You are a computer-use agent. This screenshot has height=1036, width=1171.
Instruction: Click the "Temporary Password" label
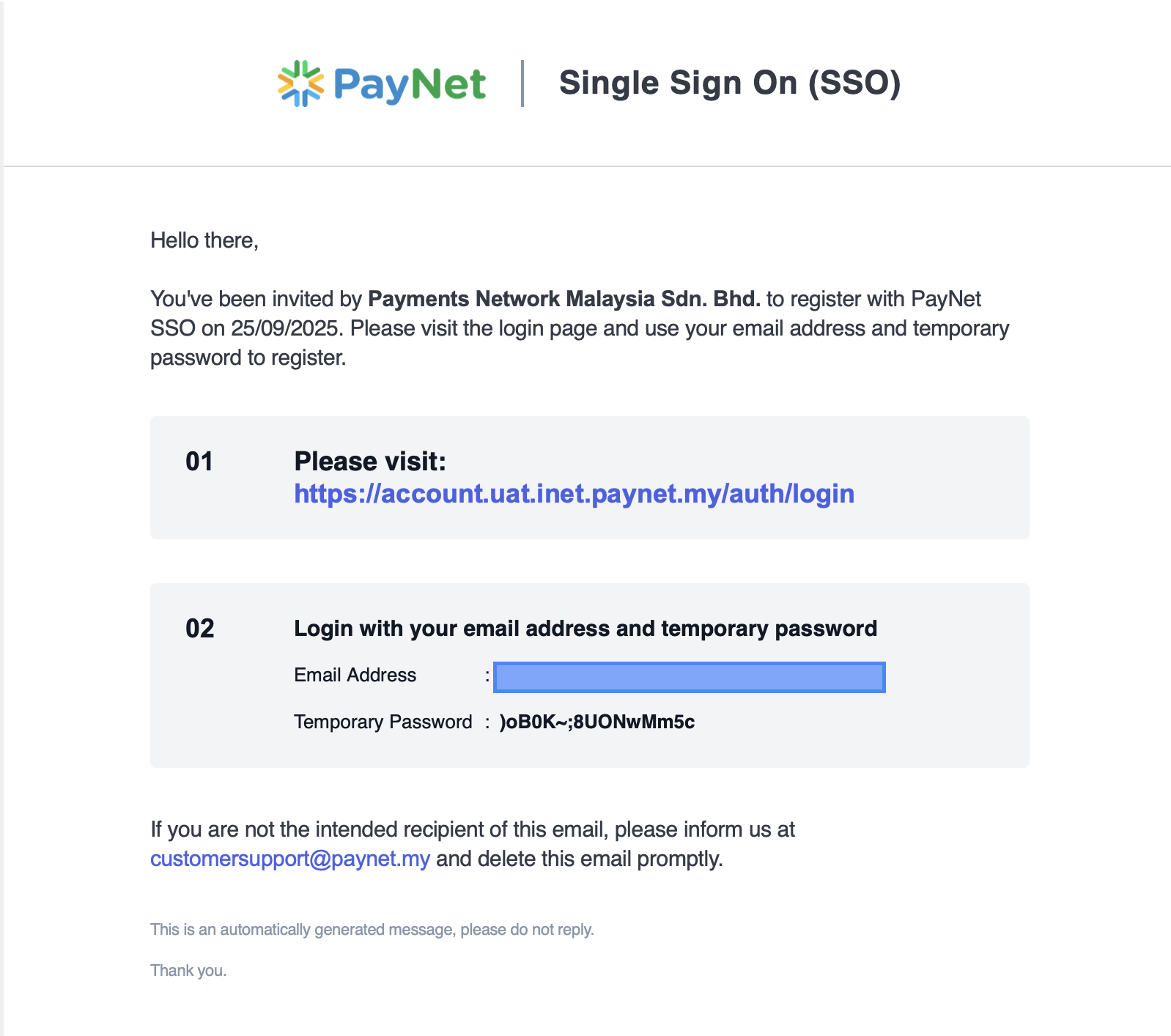coord(383,722)
